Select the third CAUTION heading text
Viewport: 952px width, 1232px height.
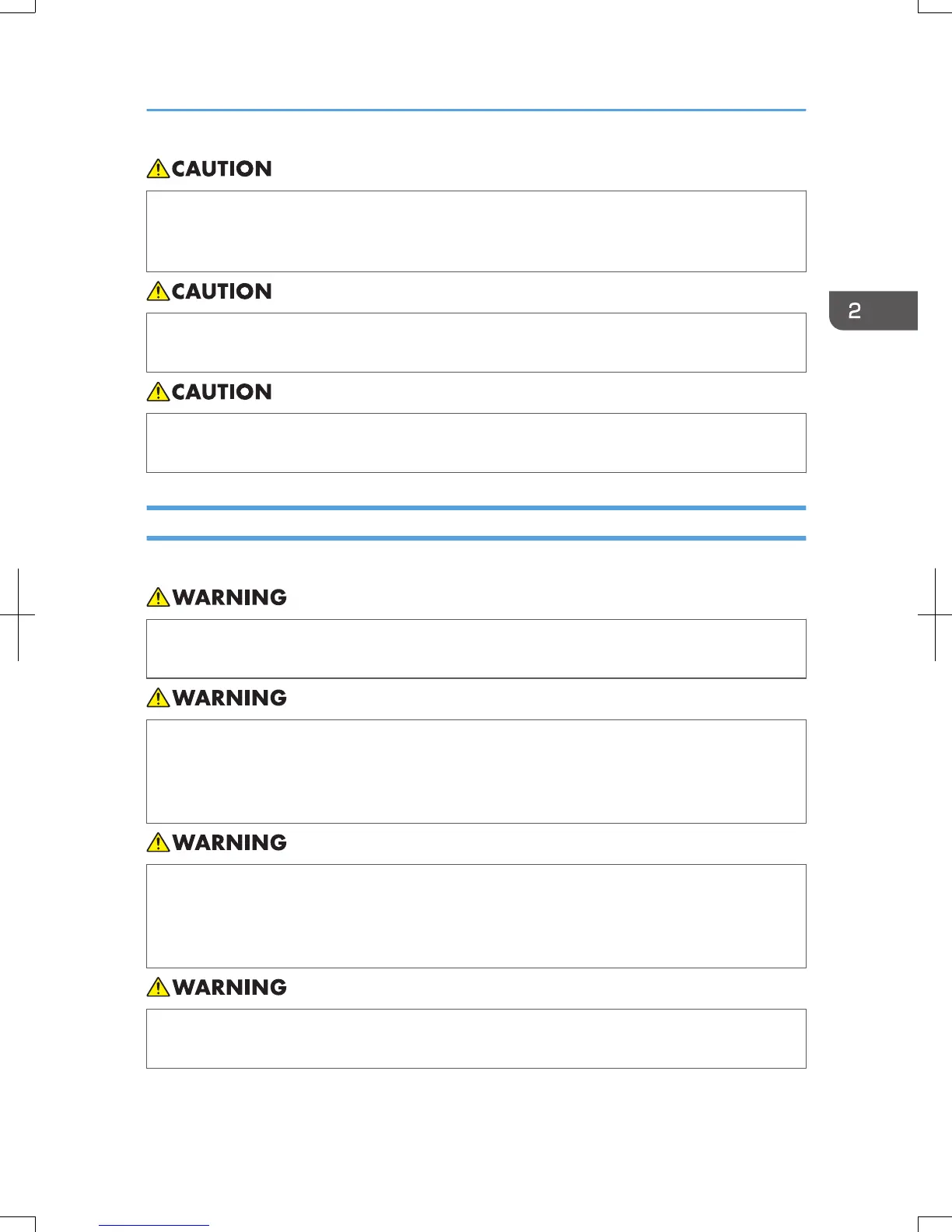[x=222, y=392]
